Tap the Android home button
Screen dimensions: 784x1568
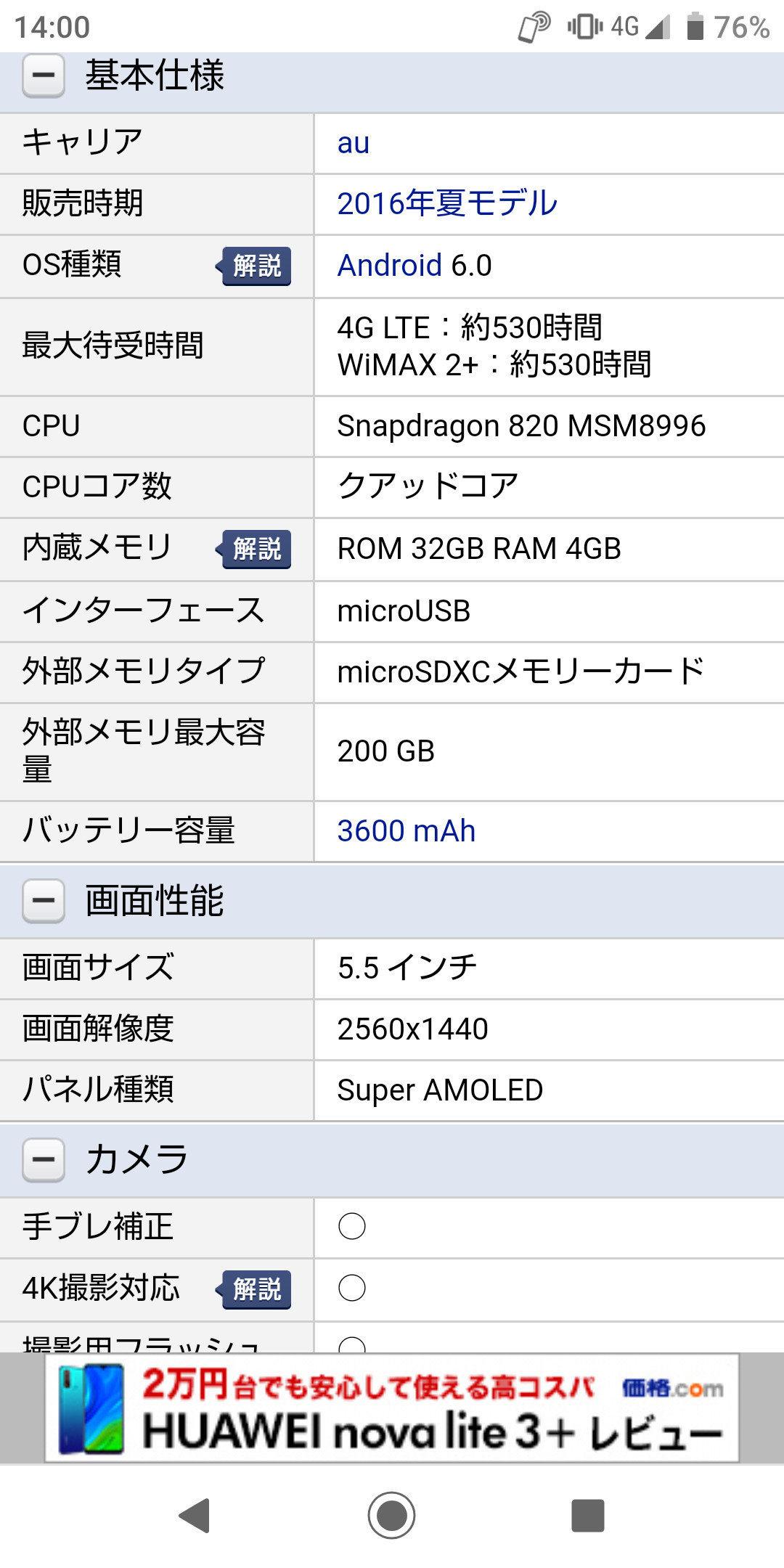392,1516
